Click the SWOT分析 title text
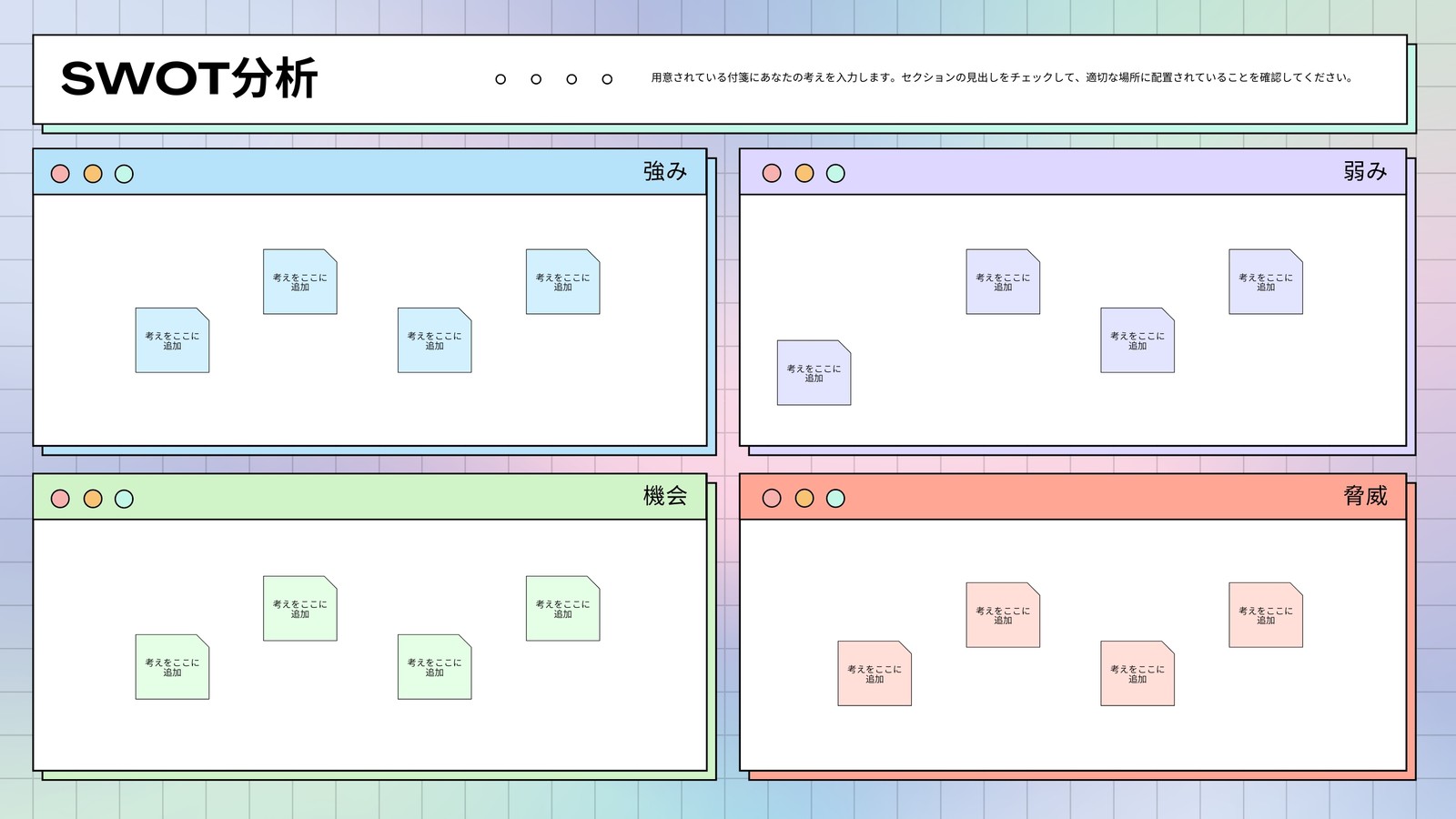 (189, 78)
